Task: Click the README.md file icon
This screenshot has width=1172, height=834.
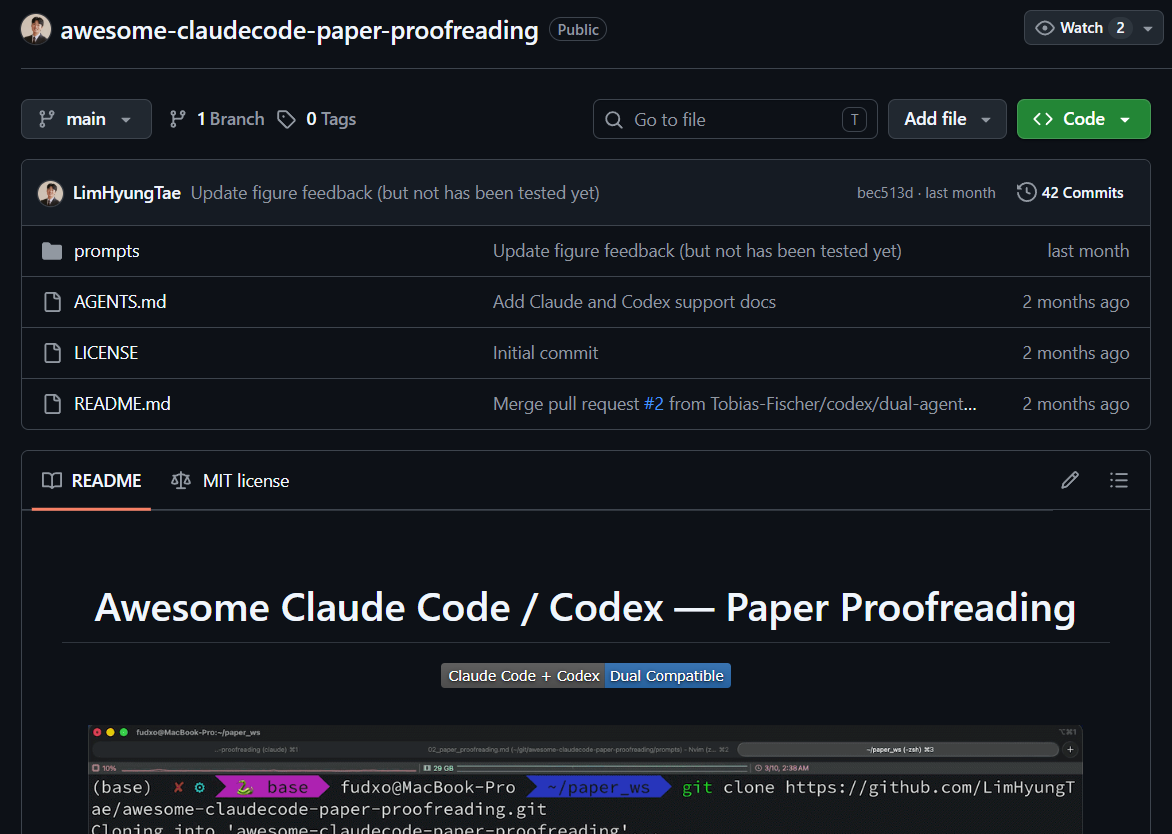Action: 52,404
